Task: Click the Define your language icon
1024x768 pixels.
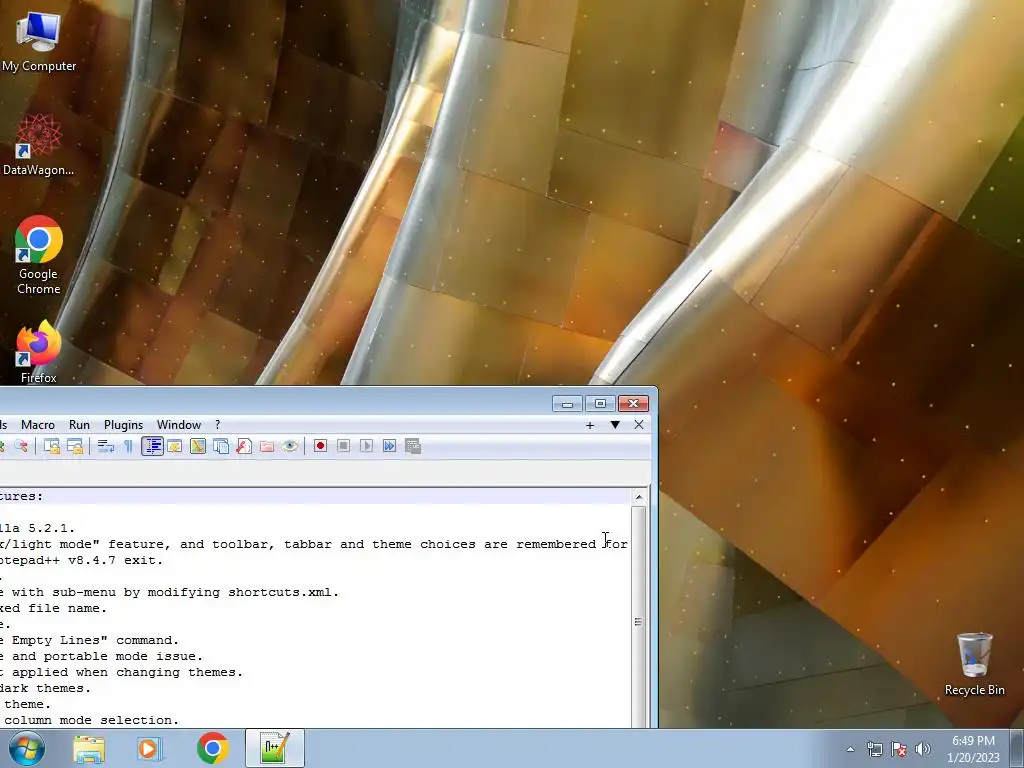Action: click(x=174, y=446)
